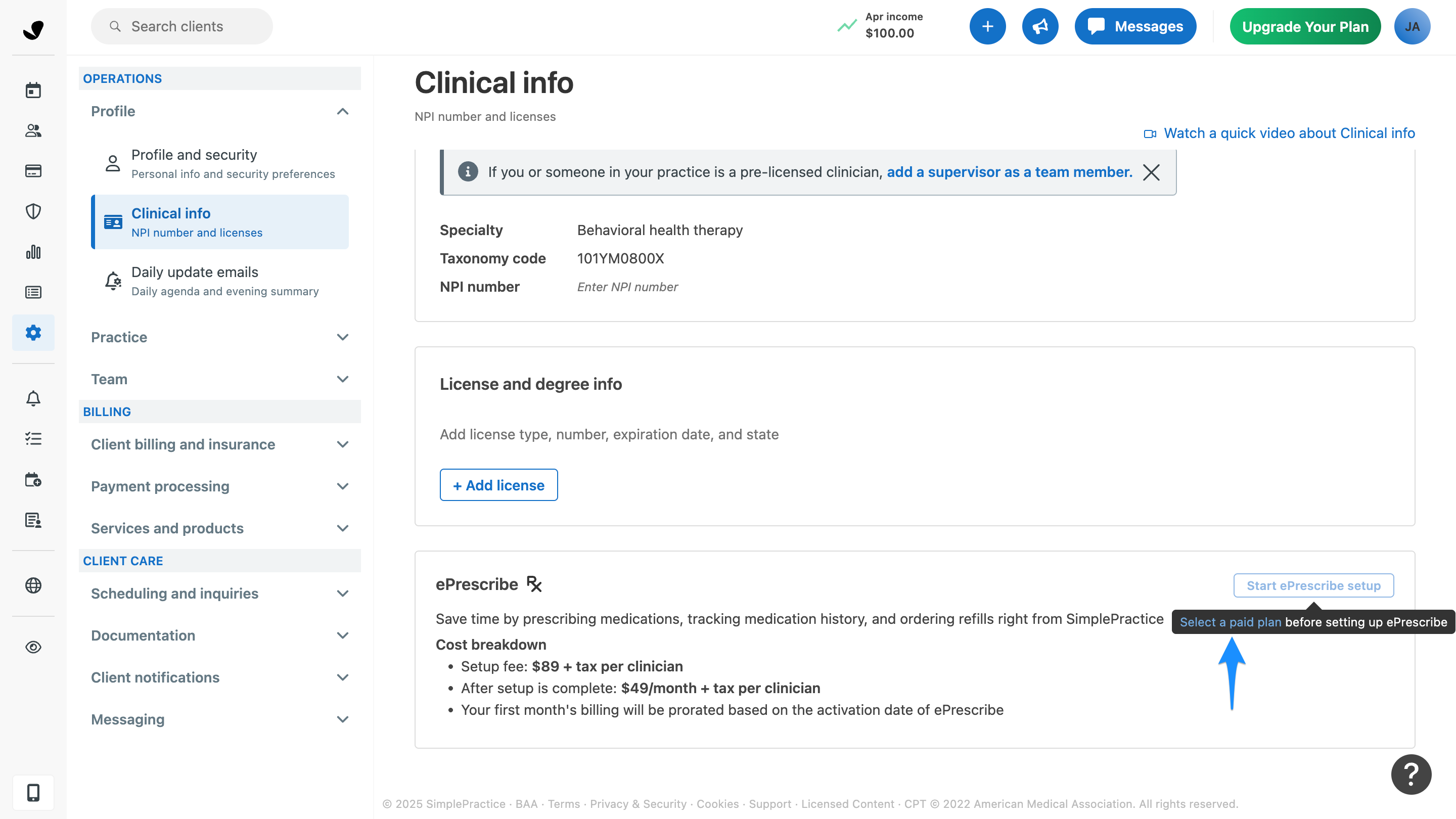
Task: Click the SimplePractice logo icon
Action: (33, 29)
